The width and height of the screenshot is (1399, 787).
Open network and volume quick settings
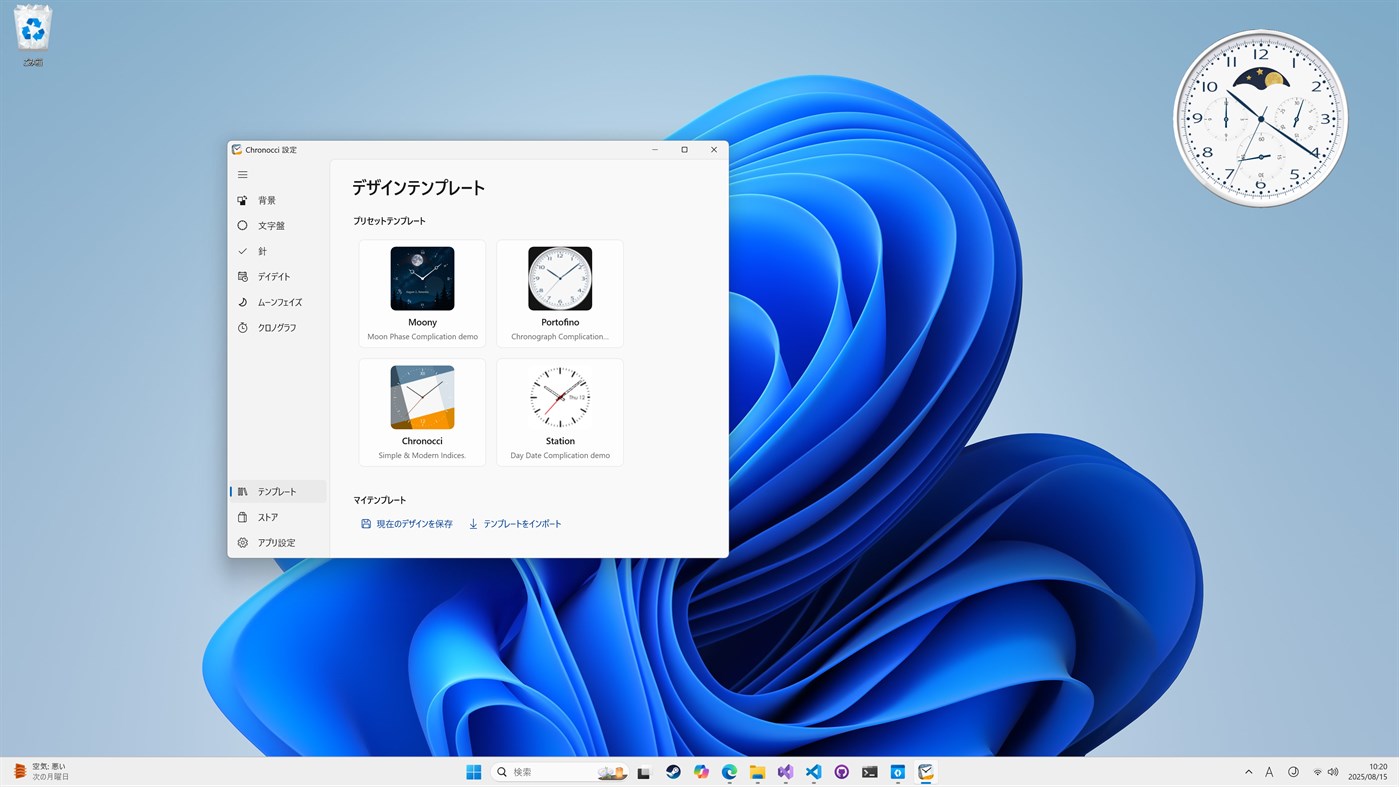click(x=1325, y=772)
